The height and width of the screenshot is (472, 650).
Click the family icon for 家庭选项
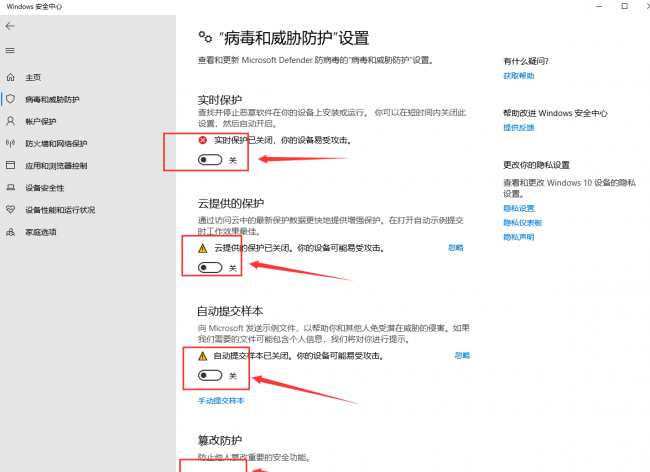[10, 232]
